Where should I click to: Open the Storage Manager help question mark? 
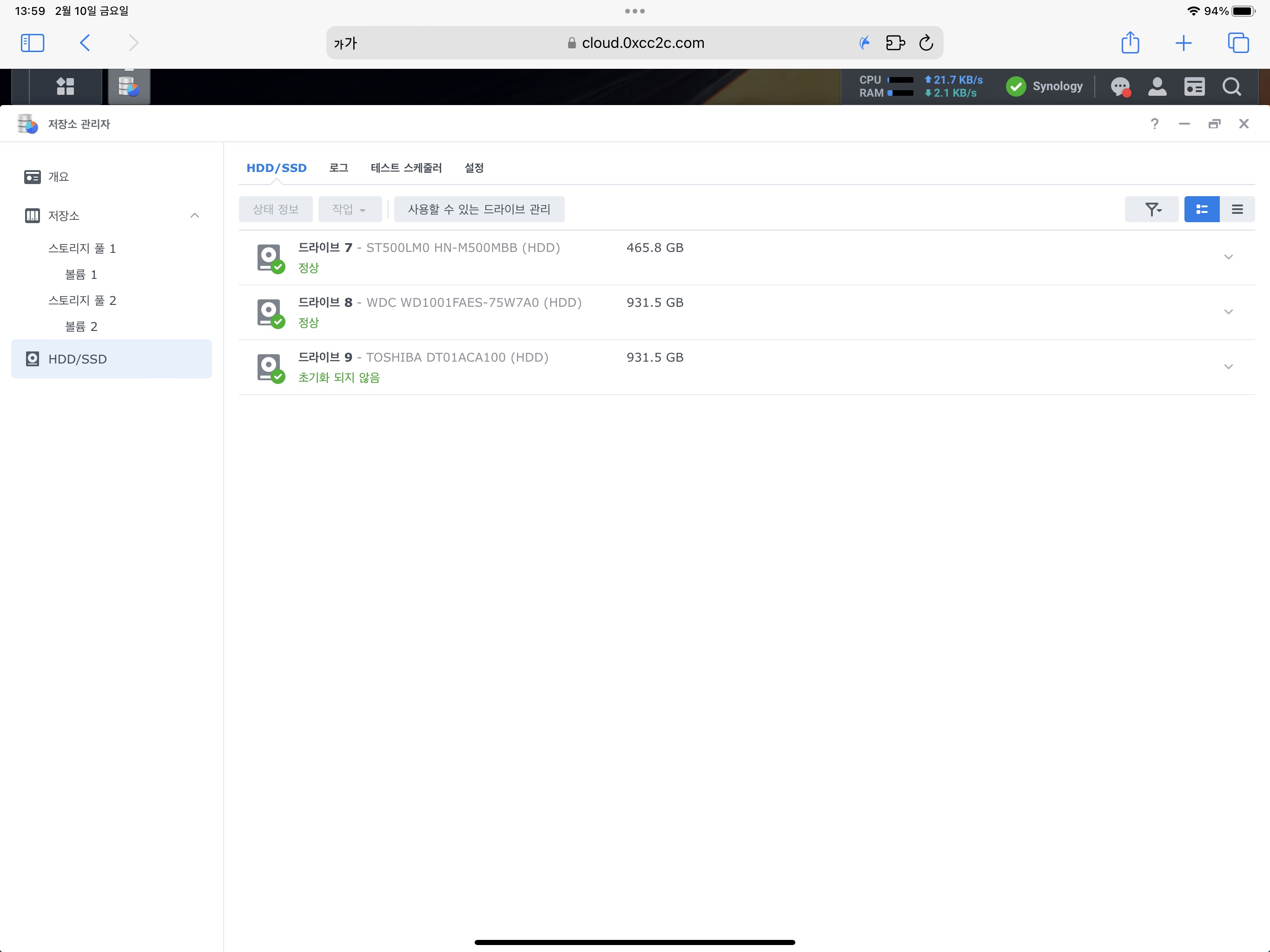coord(1155,124)
